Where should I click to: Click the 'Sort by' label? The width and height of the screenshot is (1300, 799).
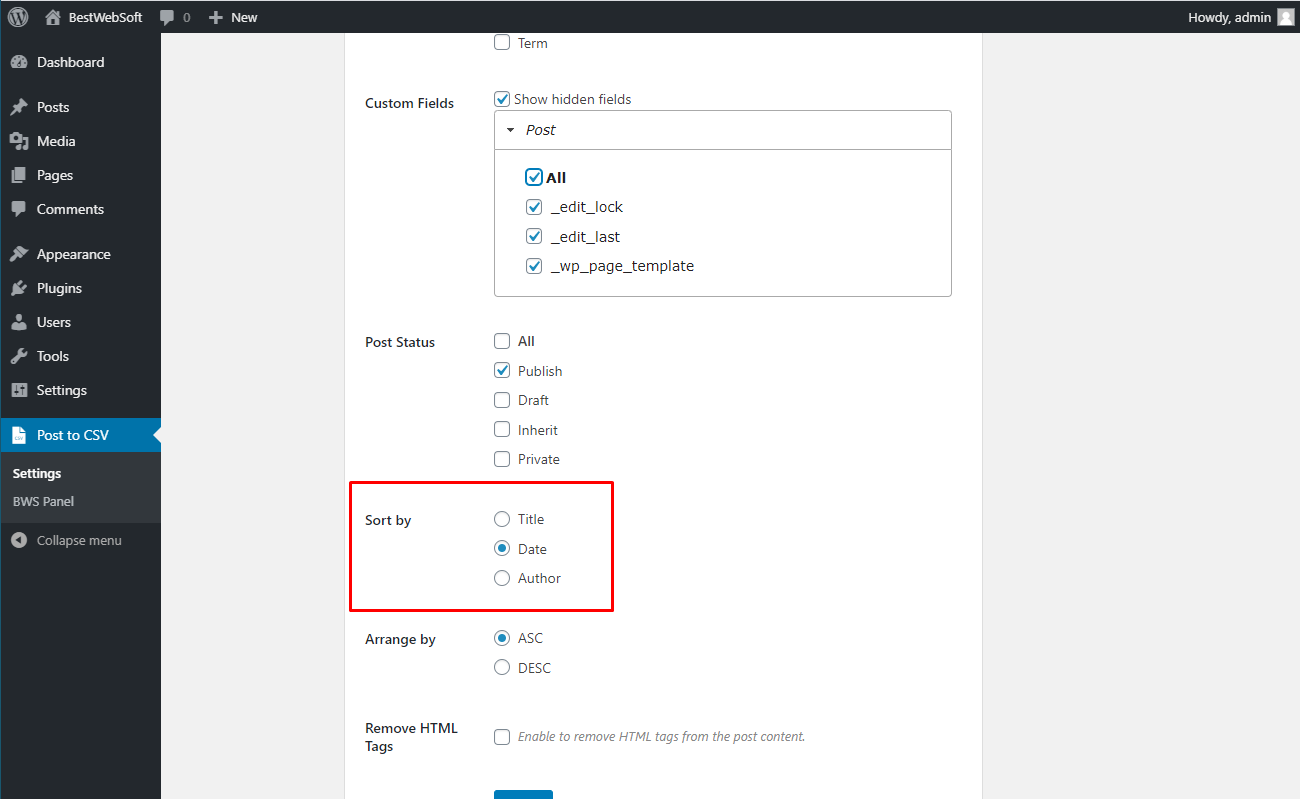[x=388, y=520]
